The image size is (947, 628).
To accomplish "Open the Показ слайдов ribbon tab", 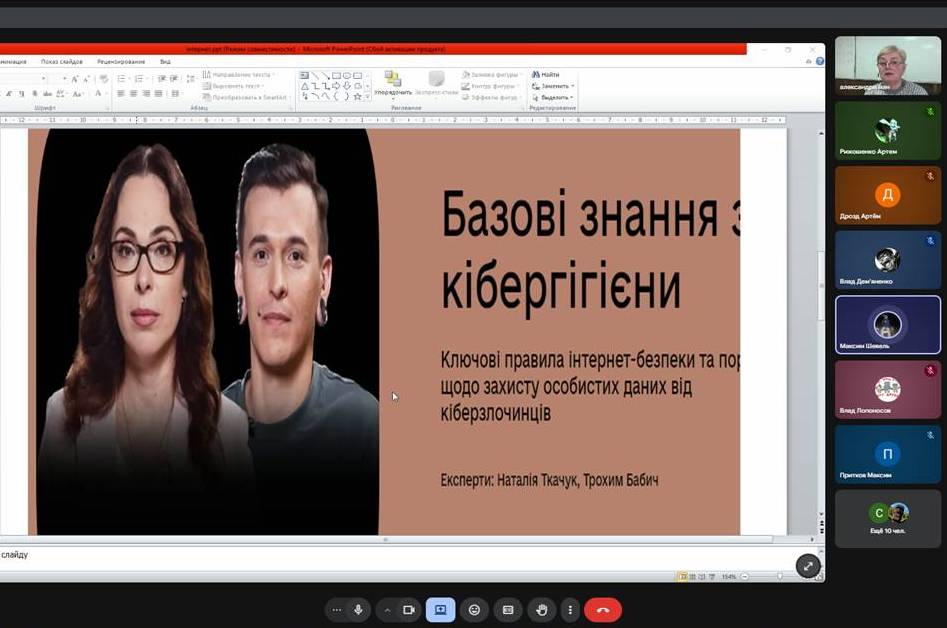I will tap(63, 62).
